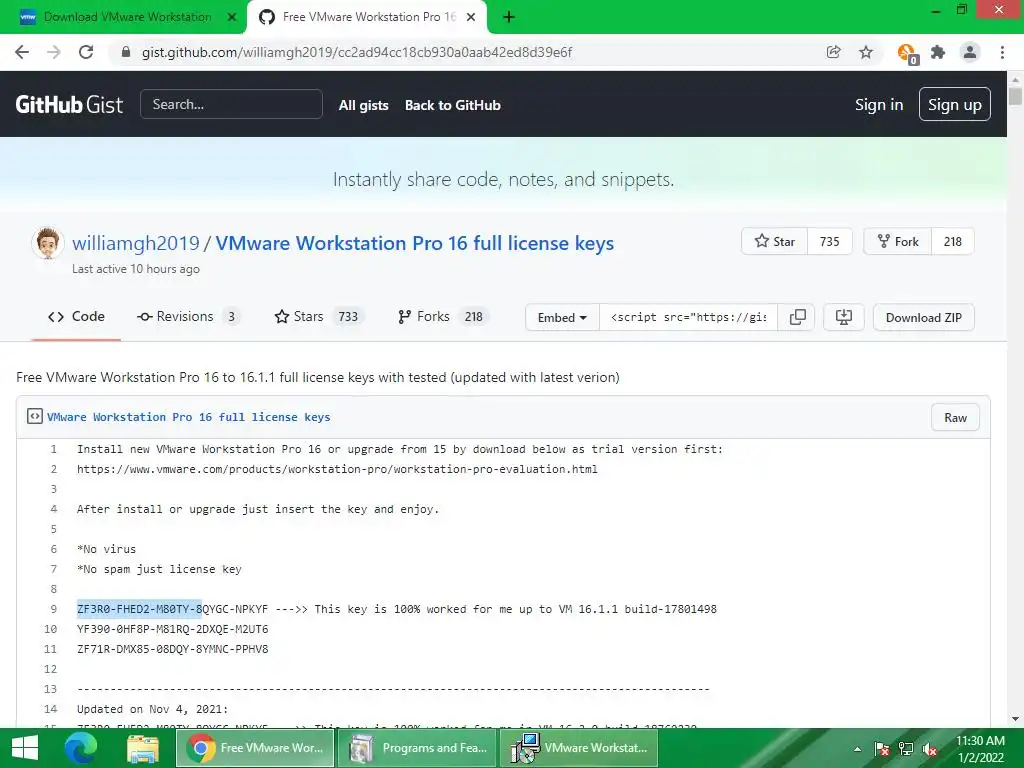Close the Free VMware Workstation Pro tab
Viewport: 1024px width, 768px height.
click(471, 17)
